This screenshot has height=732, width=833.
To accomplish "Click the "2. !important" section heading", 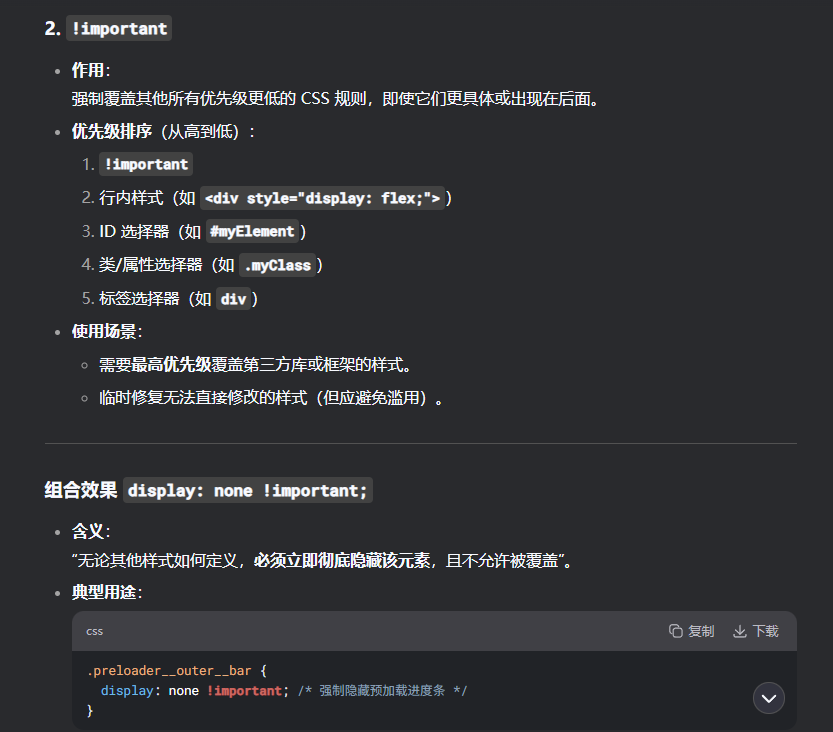I will click(108, 28).
